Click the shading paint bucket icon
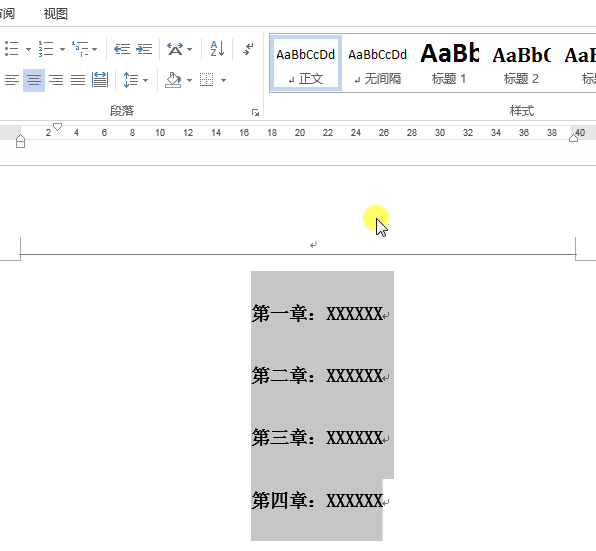Screen dimensions: 596x551 pos(173,80)
